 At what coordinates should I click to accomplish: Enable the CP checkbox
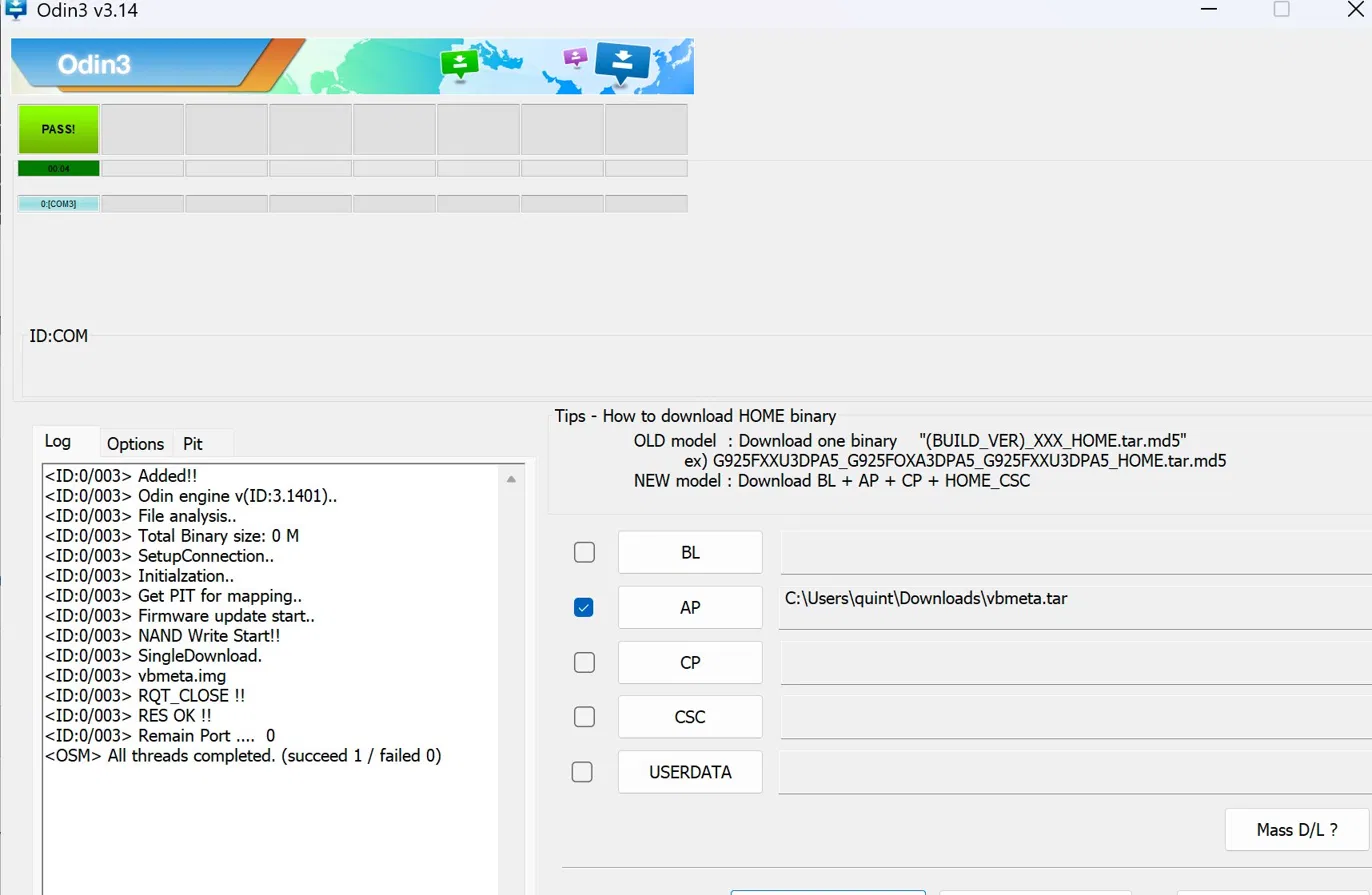click(x=584, y=662)
